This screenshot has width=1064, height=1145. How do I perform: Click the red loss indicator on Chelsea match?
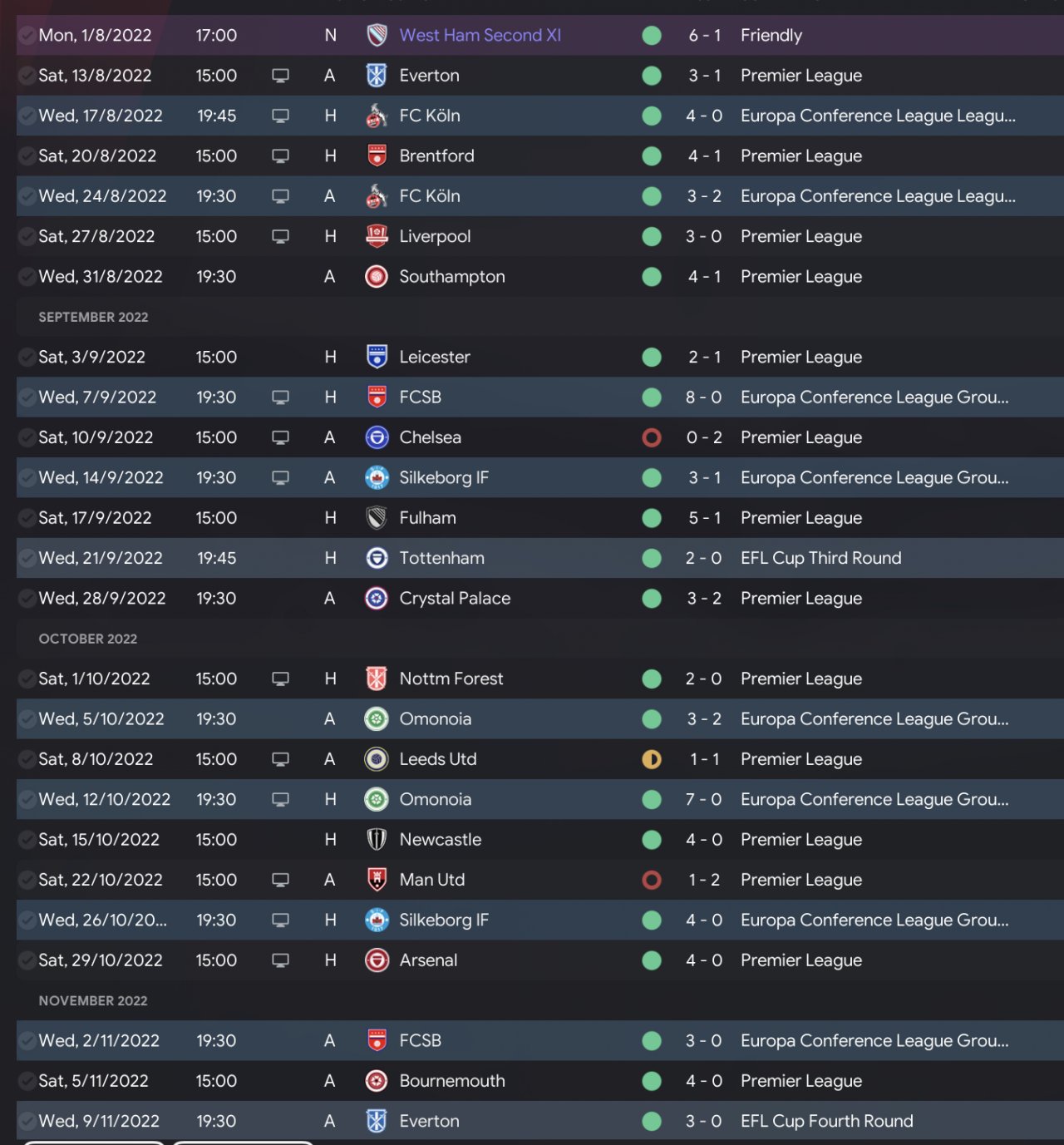tap(652, 437)
